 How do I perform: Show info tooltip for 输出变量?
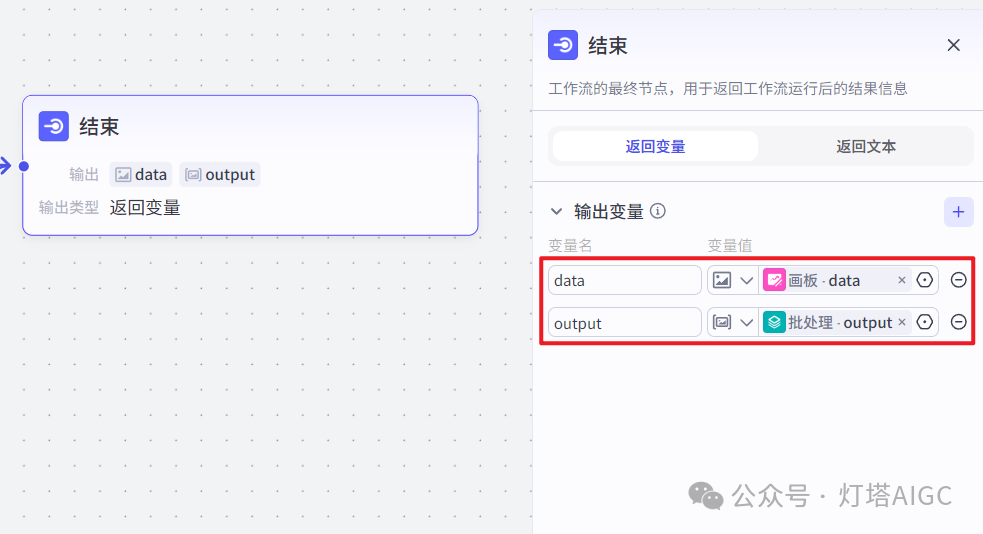658,211
